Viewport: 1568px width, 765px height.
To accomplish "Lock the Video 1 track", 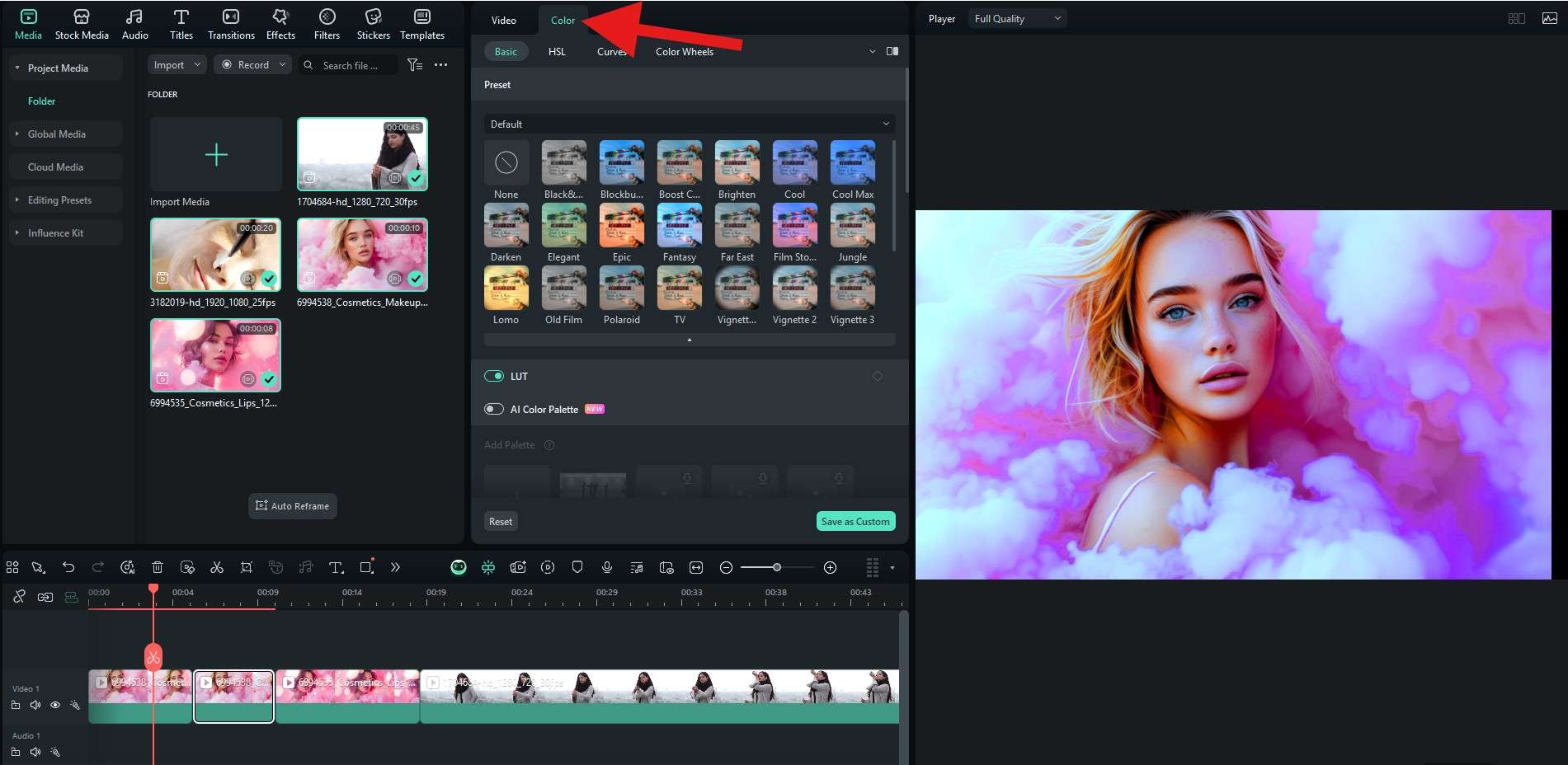I will coord(16,706).
